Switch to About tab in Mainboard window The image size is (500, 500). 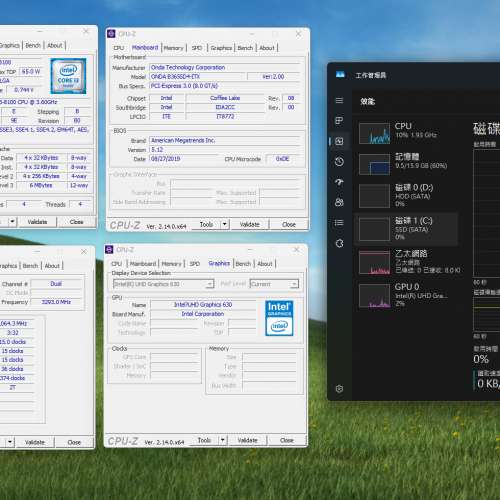(x=267, y=48)
